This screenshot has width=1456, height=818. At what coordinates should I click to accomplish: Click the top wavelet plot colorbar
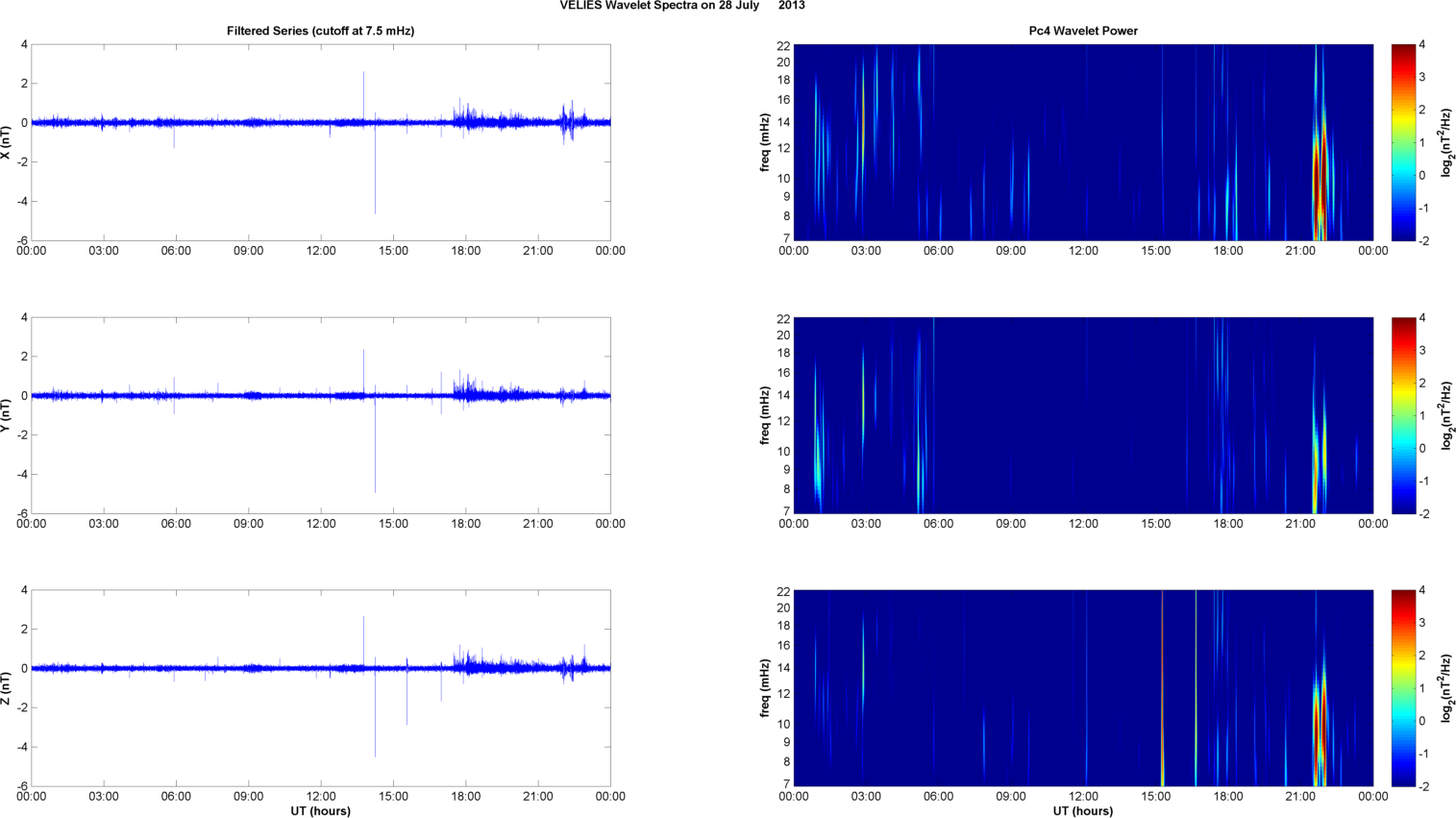1403,142
